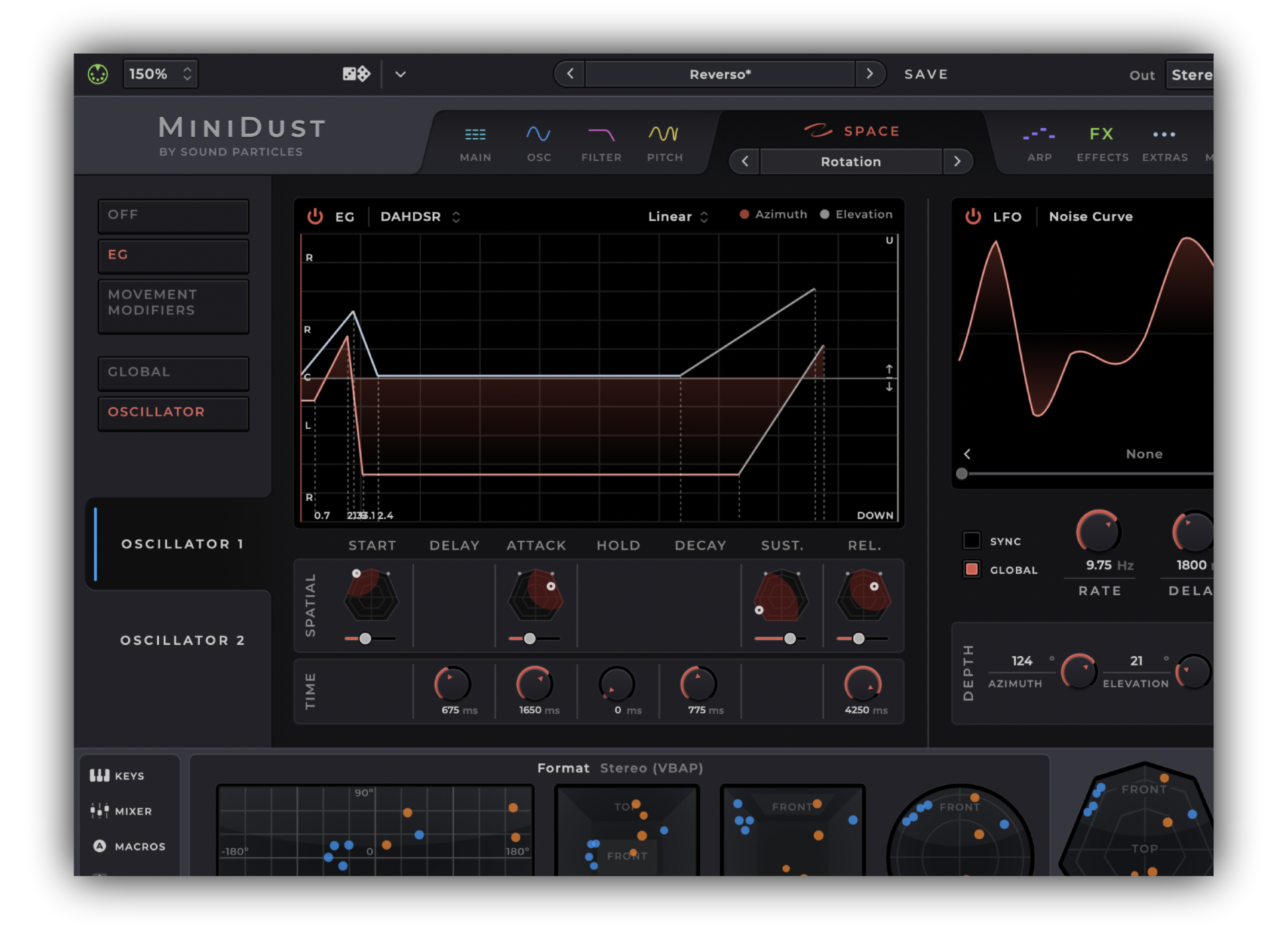Switch to OSCILLATOR 2 tab

tap(182, 640)
